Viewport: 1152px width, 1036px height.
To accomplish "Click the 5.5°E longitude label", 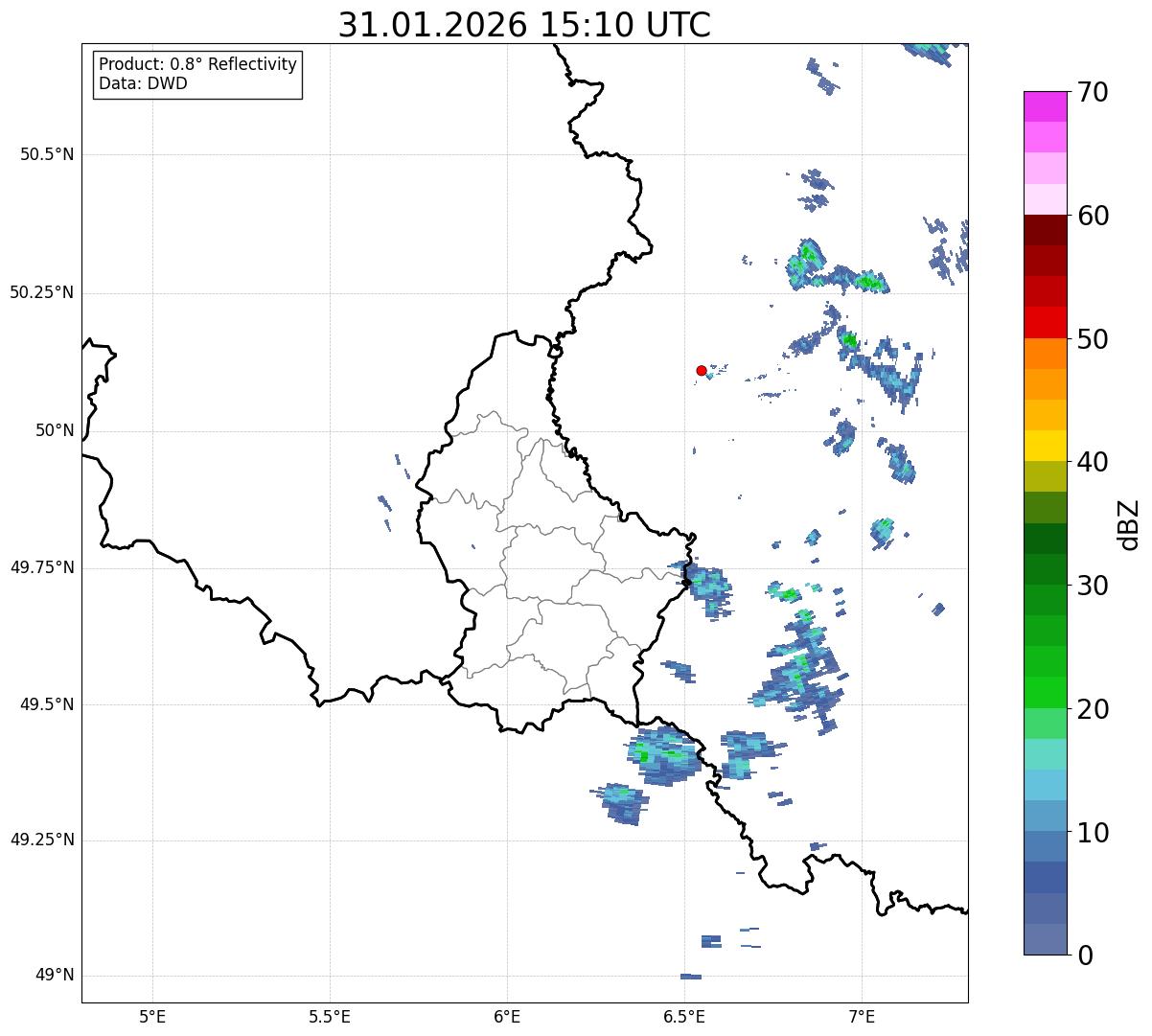I will (330, 1016).
